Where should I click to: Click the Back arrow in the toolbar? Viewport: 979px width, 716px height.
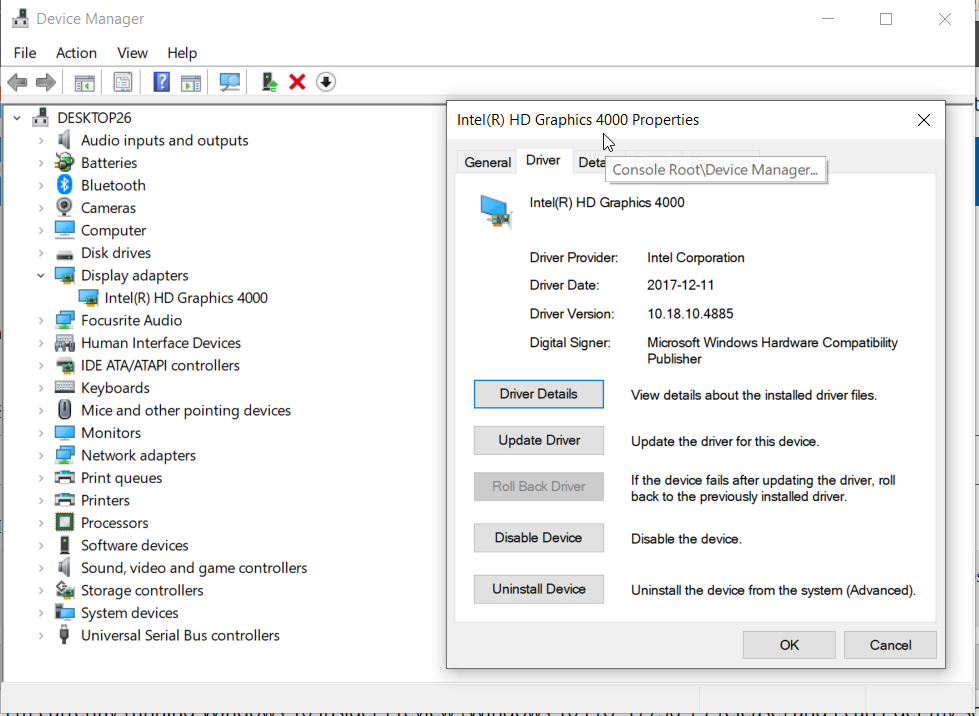[17, 82]
